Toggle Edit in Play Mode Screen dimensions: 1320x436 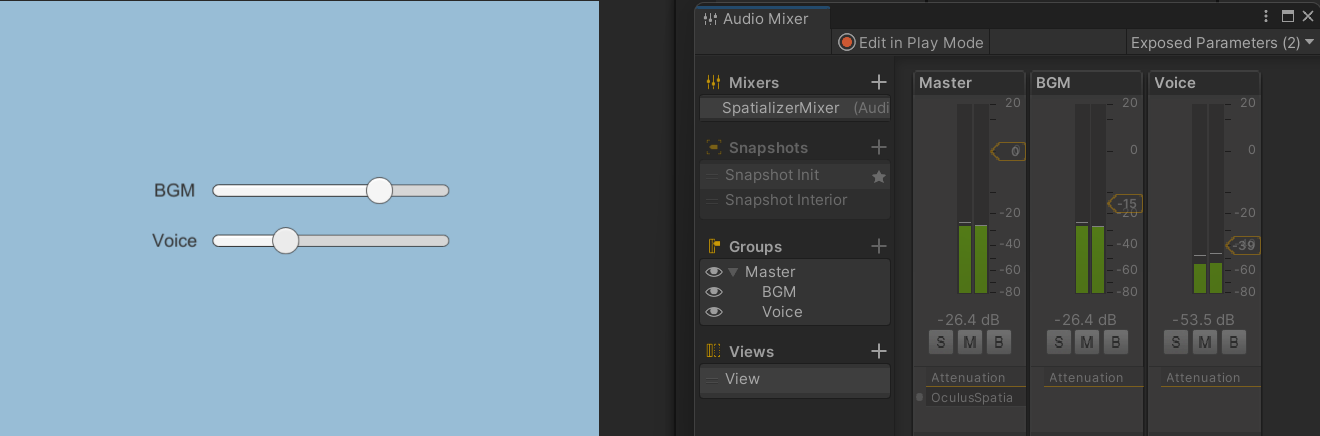coord(911,42)
